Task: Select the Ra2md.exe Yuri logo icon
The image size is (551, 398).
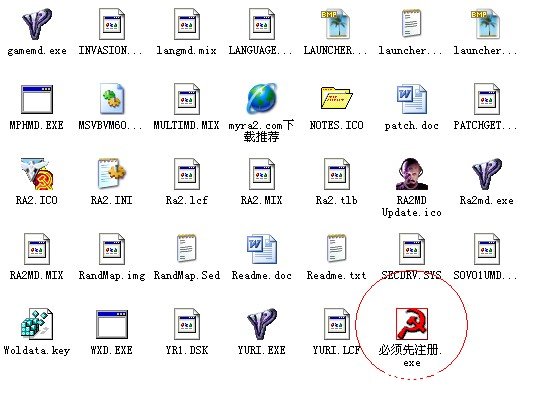Action: pyautogui.click(x=487, y=174)
